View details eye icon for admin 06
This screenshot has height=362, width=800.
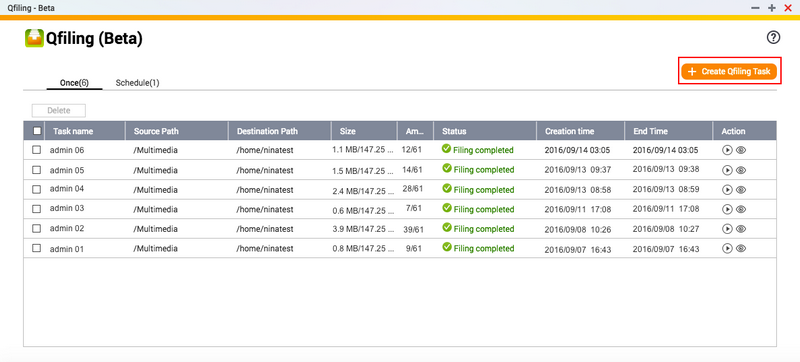pyautogui.click(x=741, y=150)
